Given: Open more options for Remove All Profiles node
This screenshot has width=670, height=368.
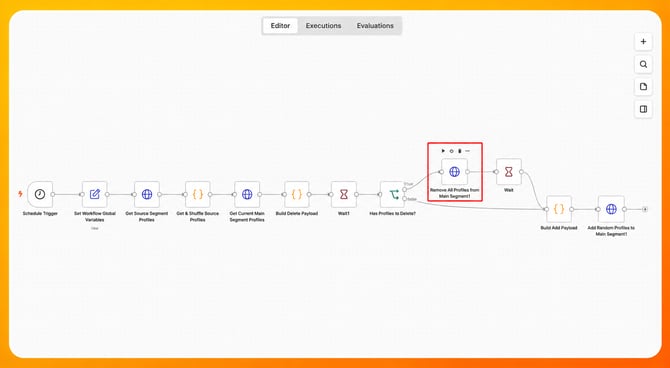Looking at the screenshot, I should click(x=467, y=151).
